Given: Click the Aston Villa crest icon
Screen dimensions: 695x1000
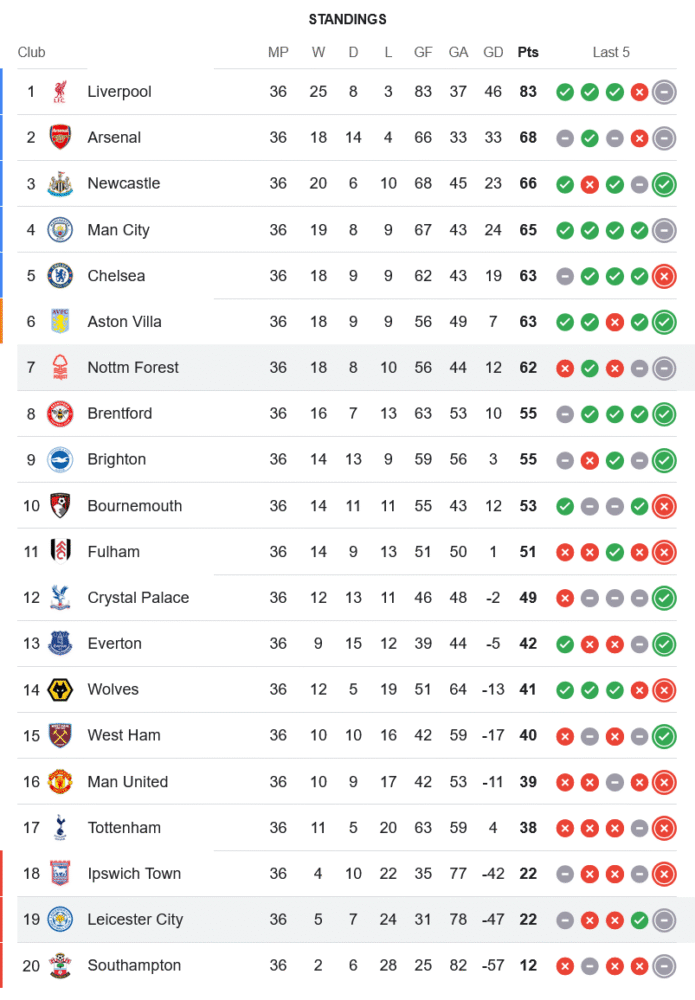Looking at the screenshot, I should coord(61,322).
